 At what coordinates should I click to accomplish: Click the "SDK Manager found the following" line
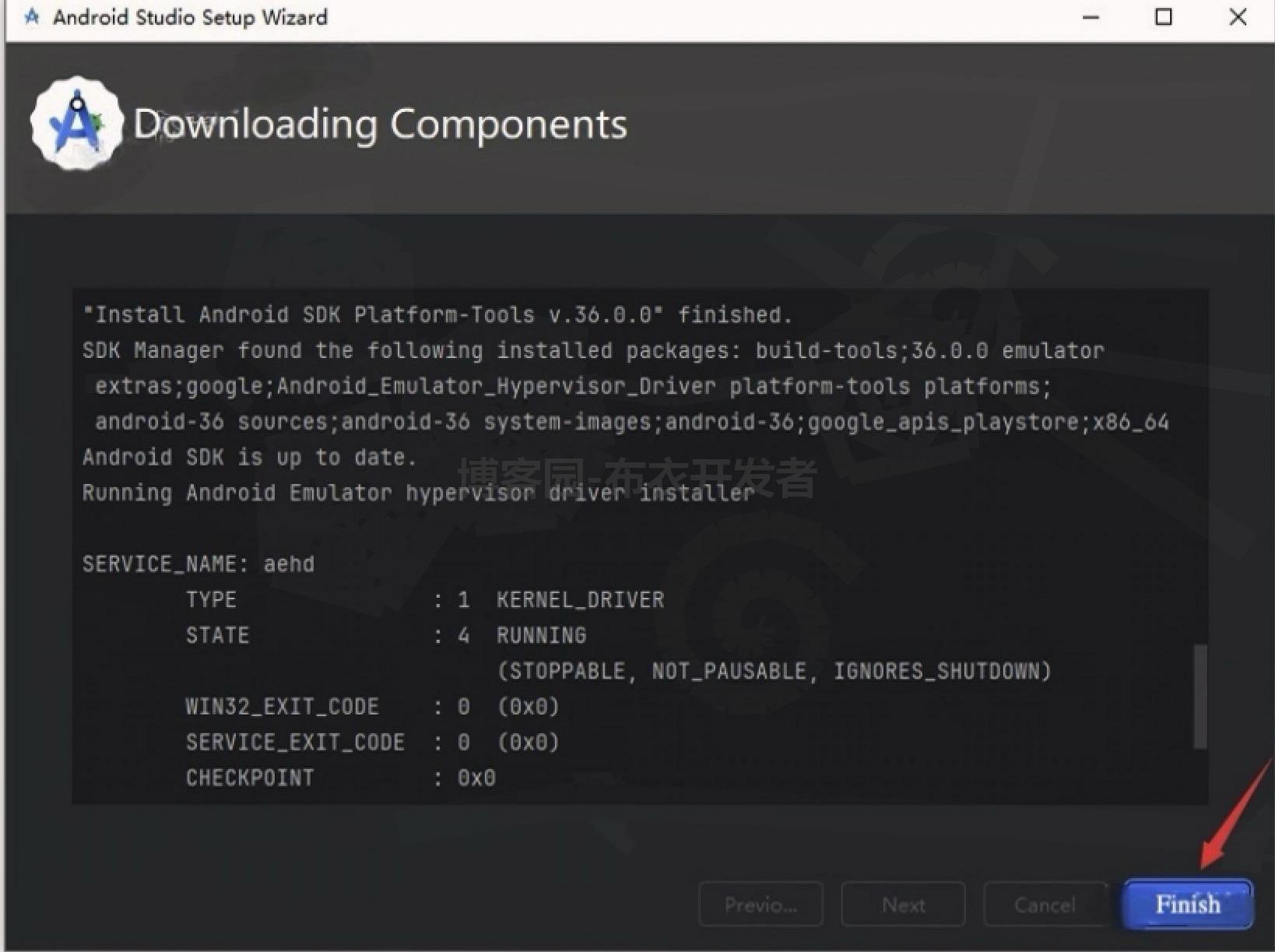coord(593,350)
